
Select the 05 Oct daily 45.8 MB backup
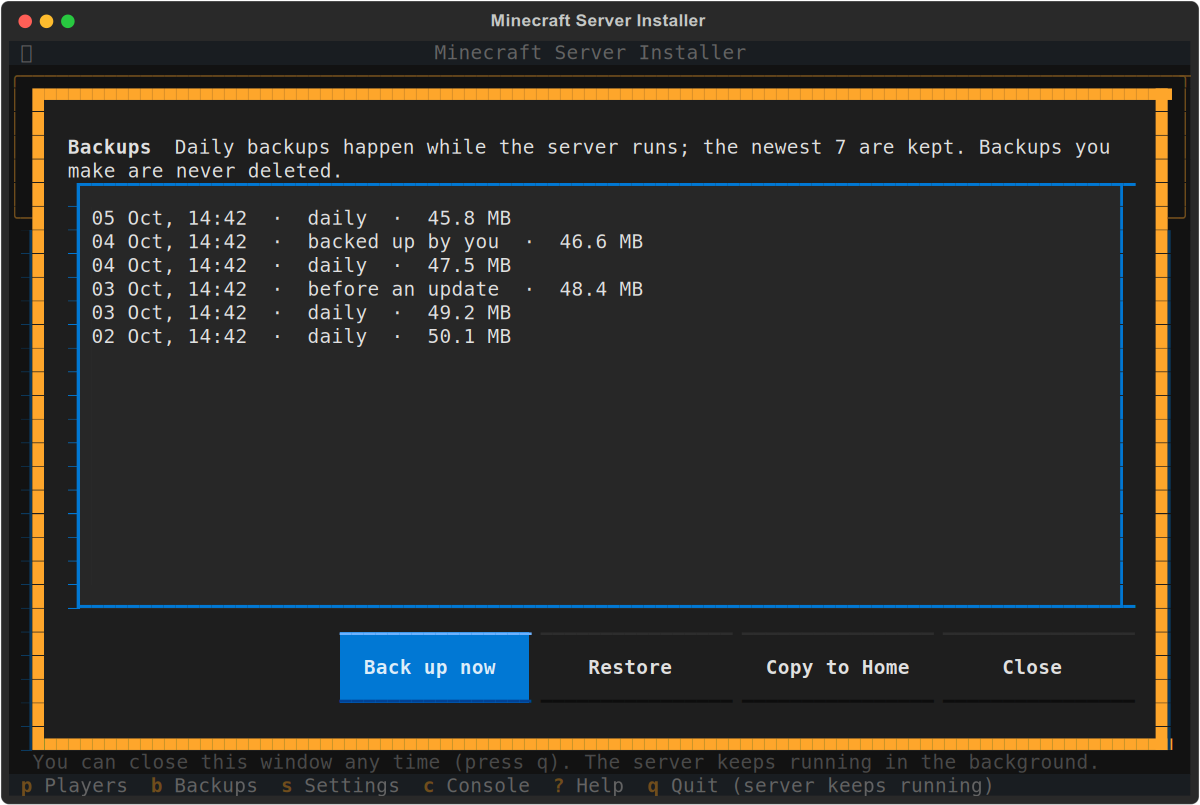[x=600, y=218]
